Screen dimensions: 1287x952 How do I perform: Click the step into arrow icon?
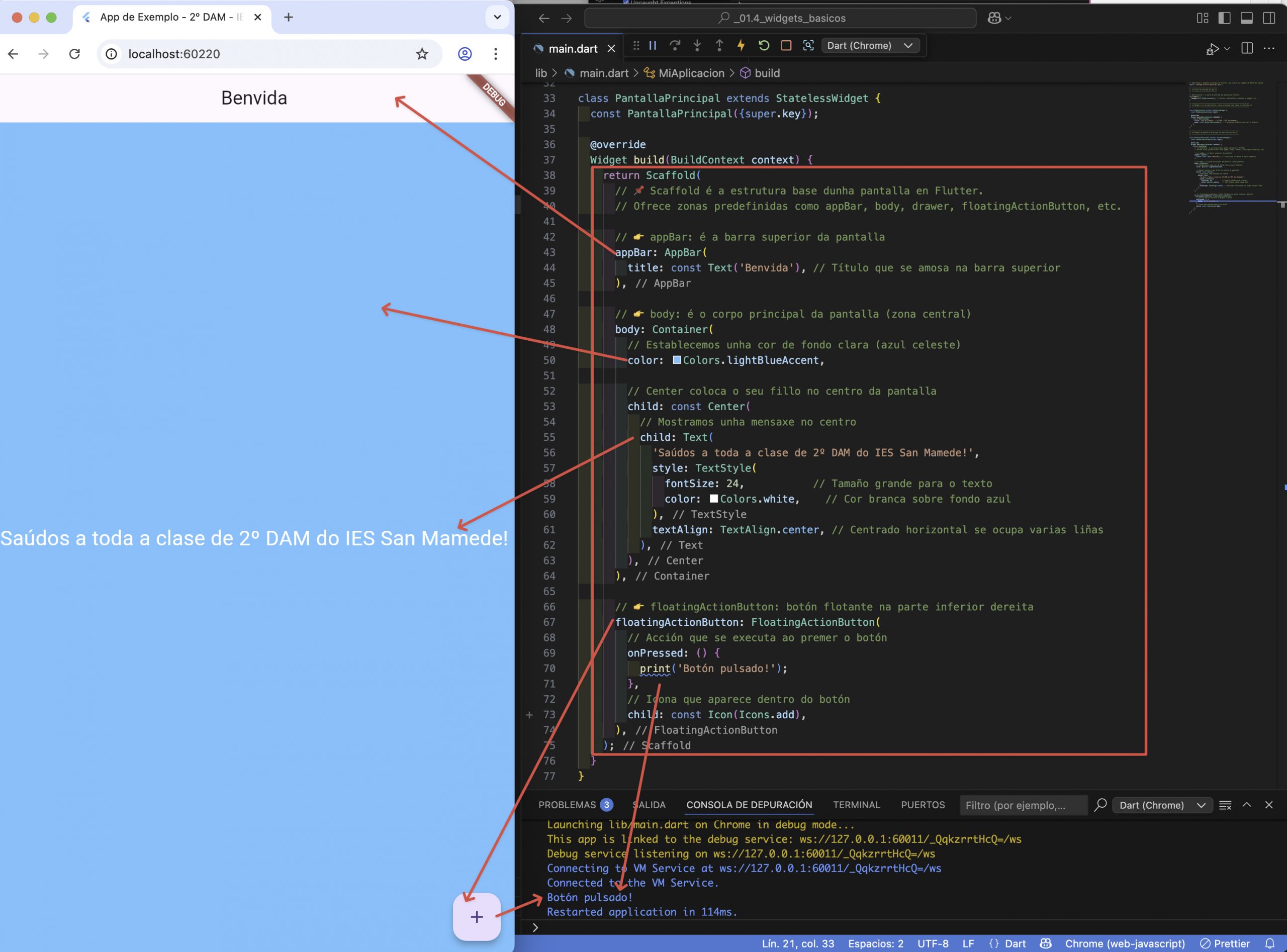(x=697, y=46)
